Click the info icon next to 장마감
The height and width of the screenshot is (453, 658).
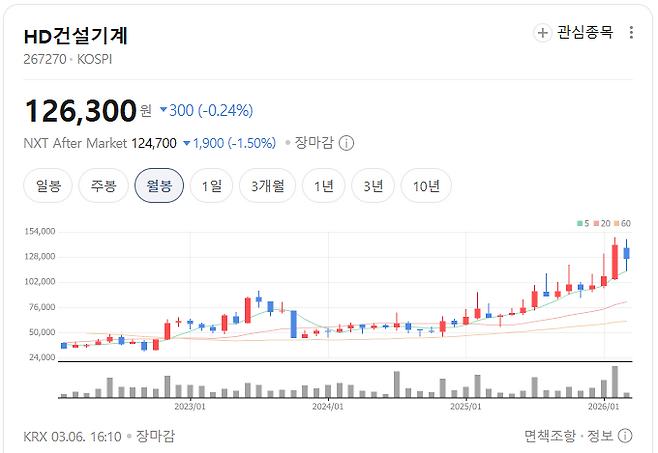[346, 143]
